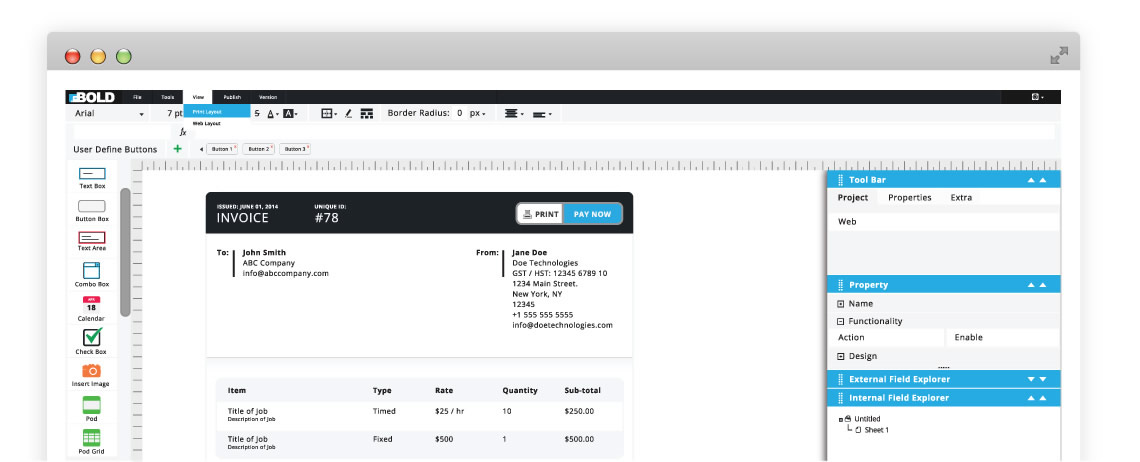Click the info@doetechnologies.com email text

click(x=562, y=325)
